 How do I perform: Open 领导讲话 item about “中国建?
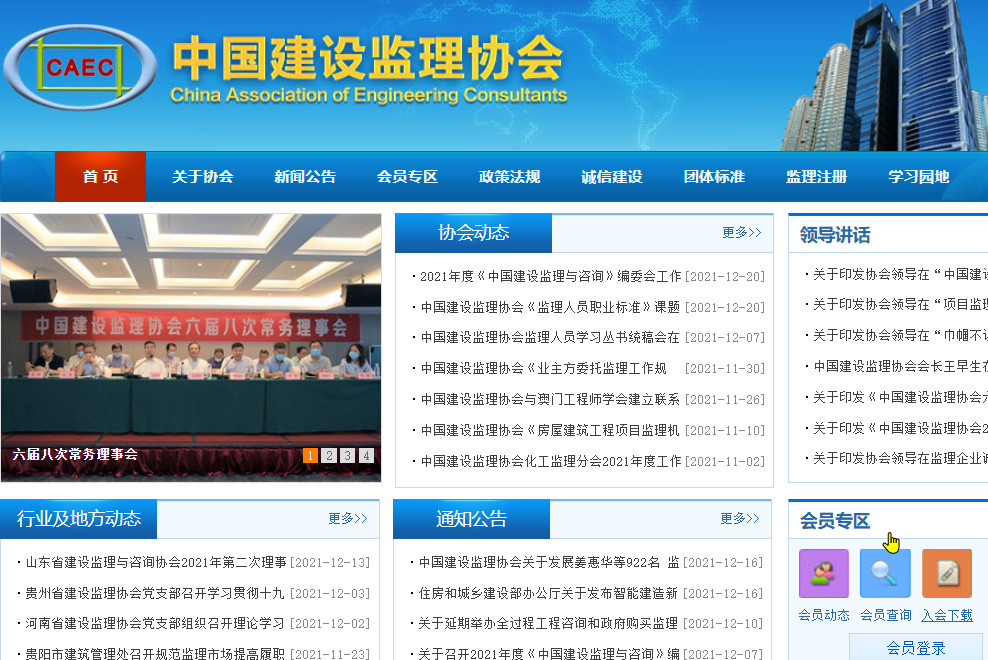900,274
